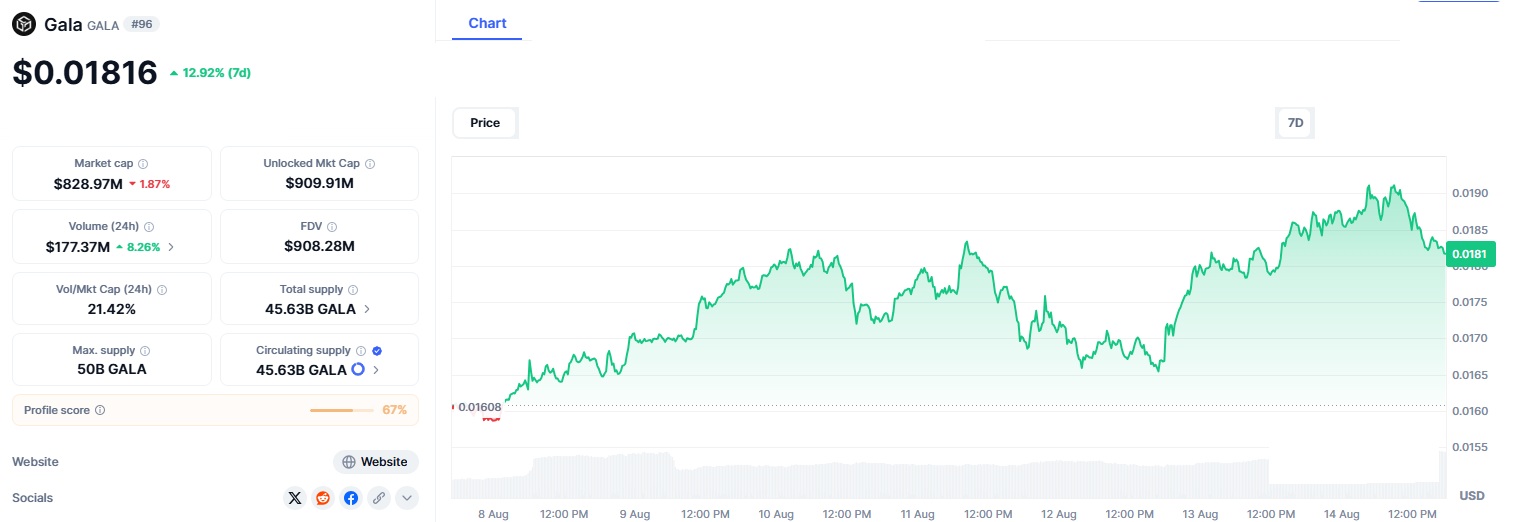
Task: Select the 7D time range toggle
Action: [1295, 123]
